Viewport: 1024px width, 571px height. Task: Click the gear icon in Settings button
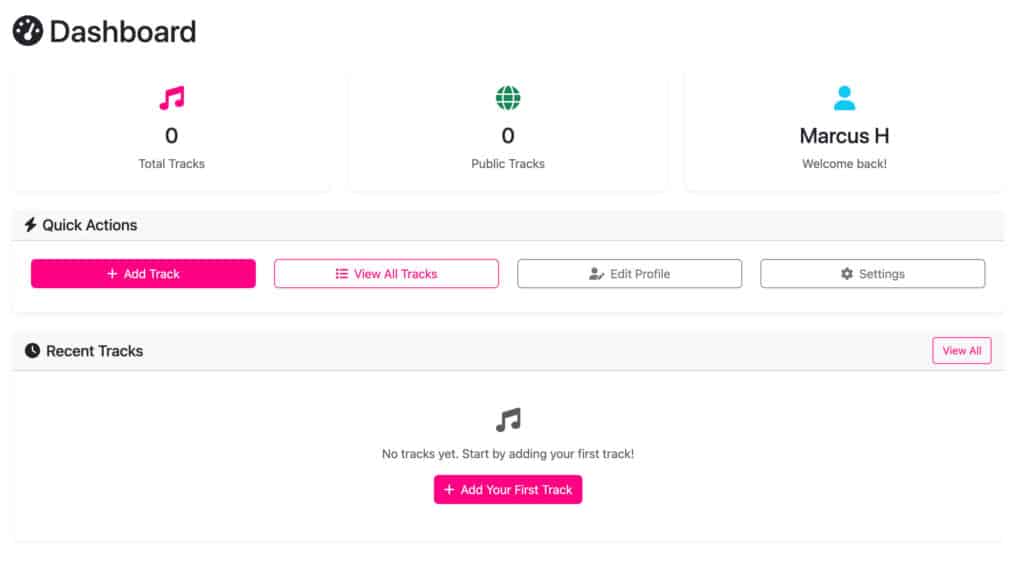point(846,274)
